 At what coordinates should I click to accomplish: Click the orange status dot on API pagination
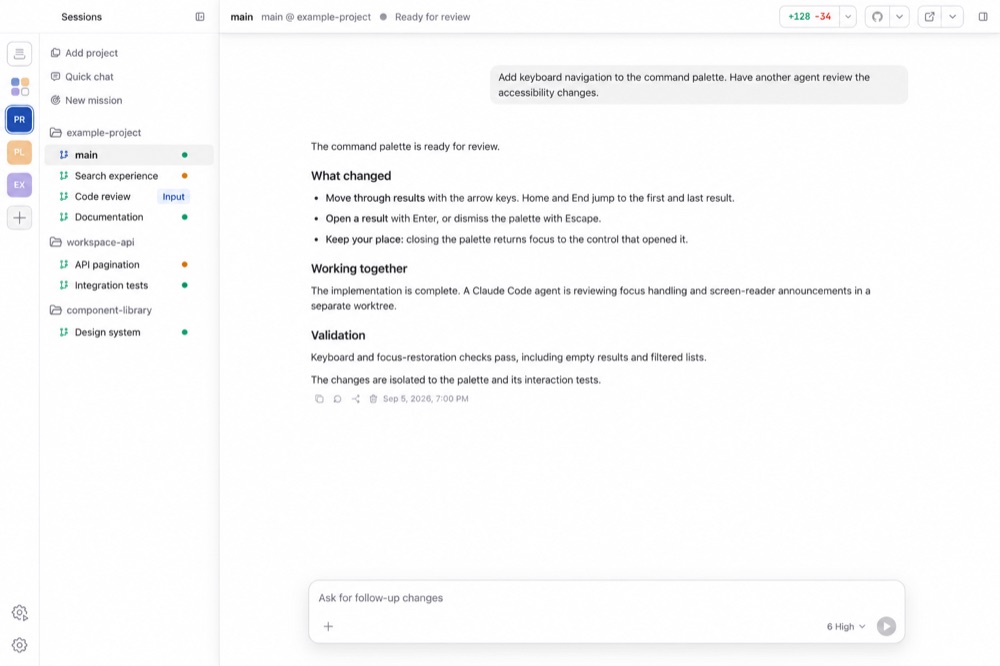point(184,265)
